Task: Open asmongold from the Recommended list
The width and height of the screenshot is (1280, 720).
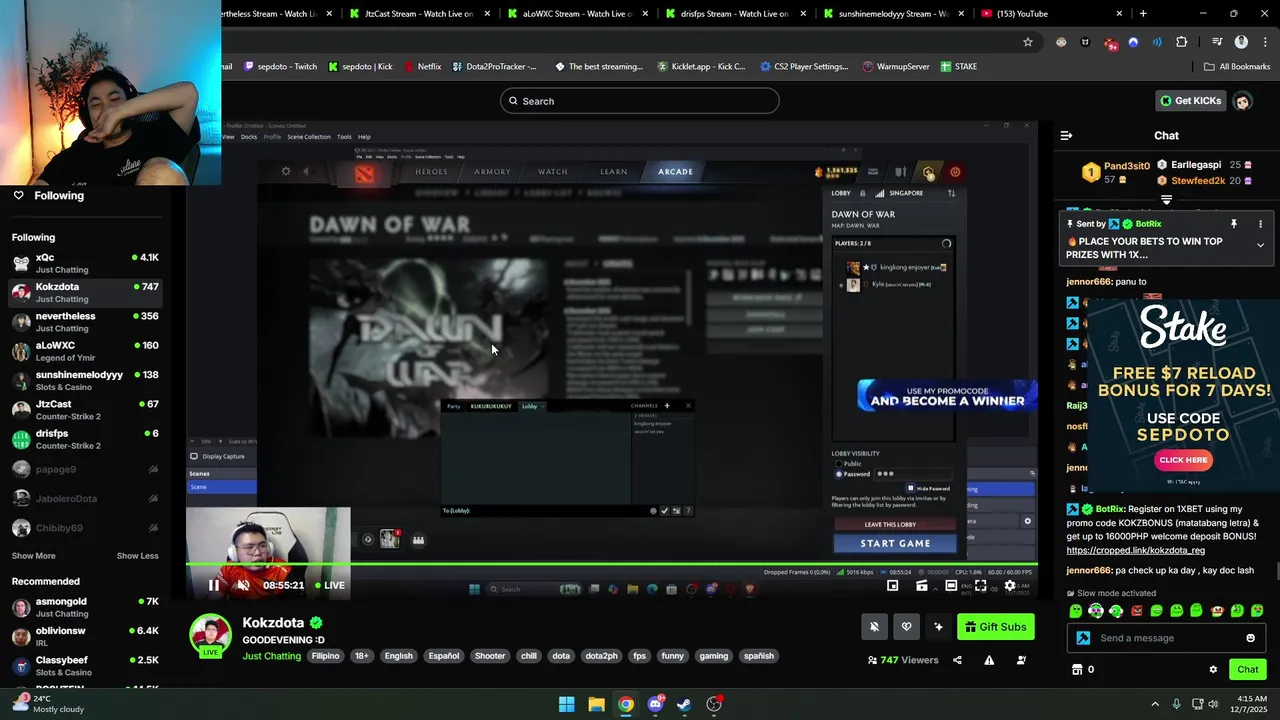Action: [x=85, y=607]
